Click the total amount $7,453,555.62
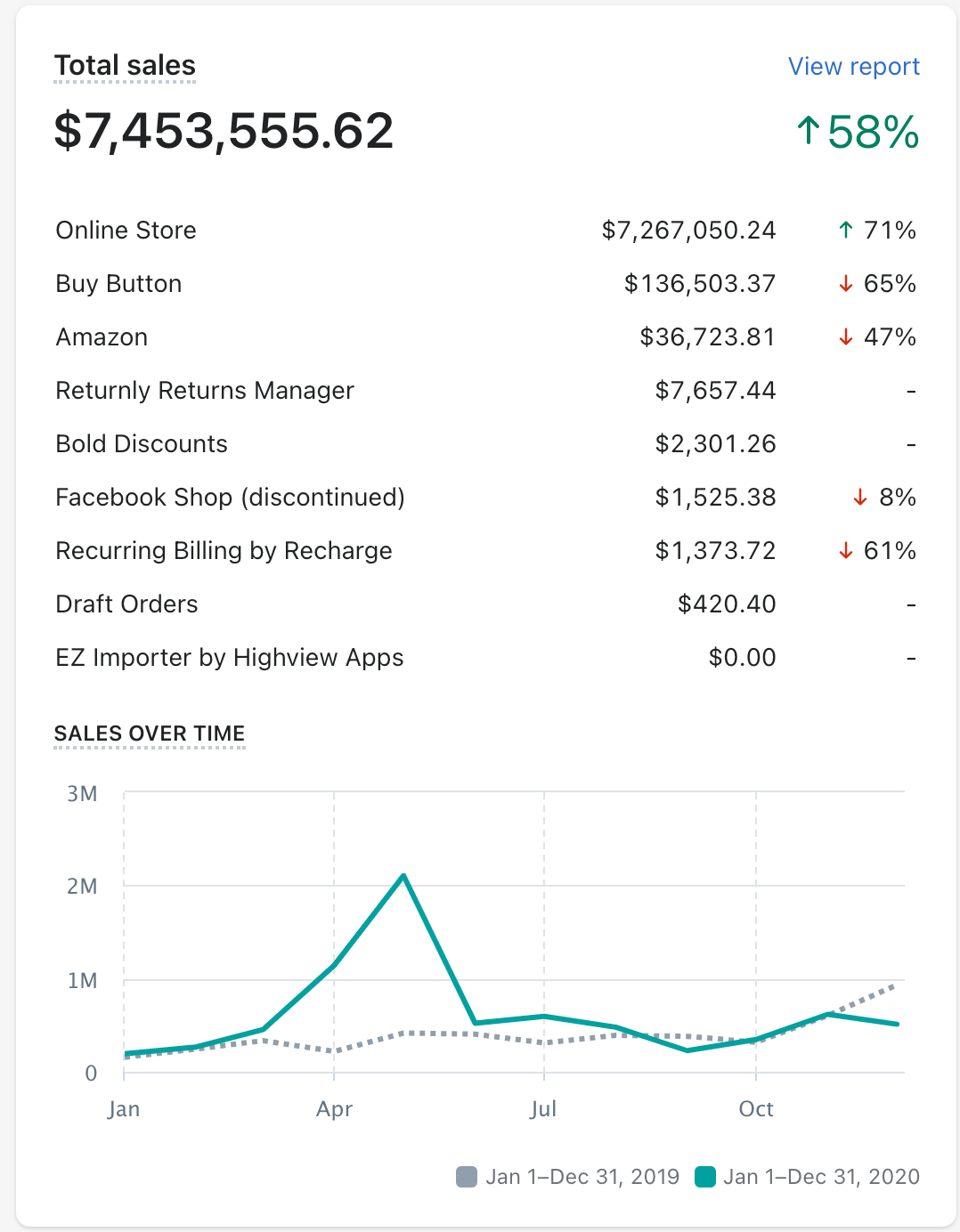 224,131
